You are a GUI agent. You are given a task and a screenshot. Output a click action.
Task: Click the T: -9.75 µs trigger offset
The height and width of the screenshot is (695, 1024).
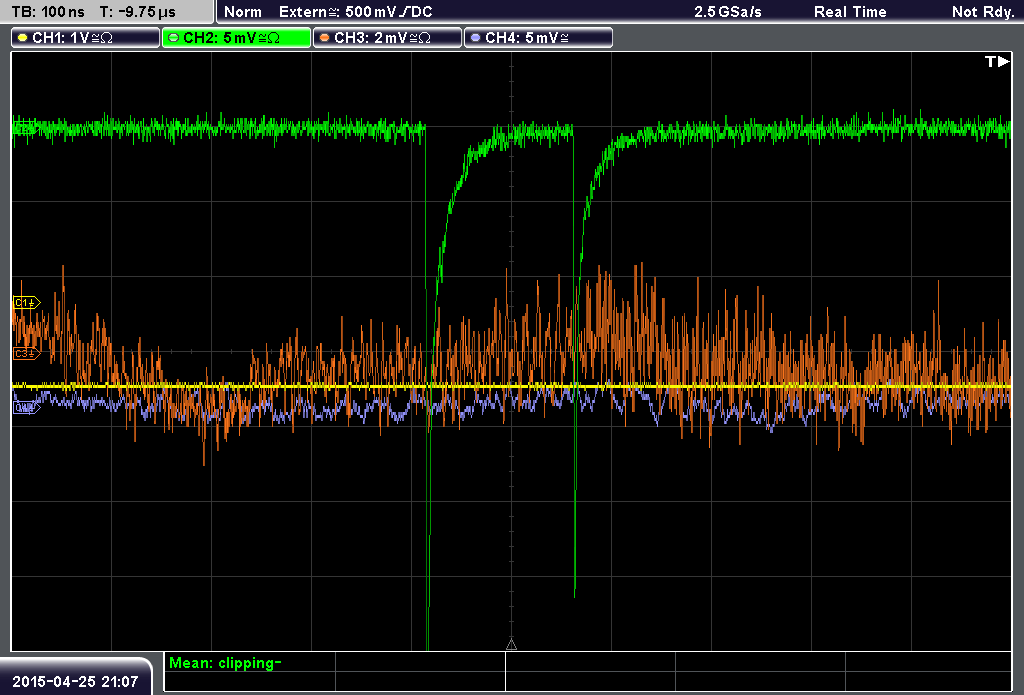tap(137, 12)
